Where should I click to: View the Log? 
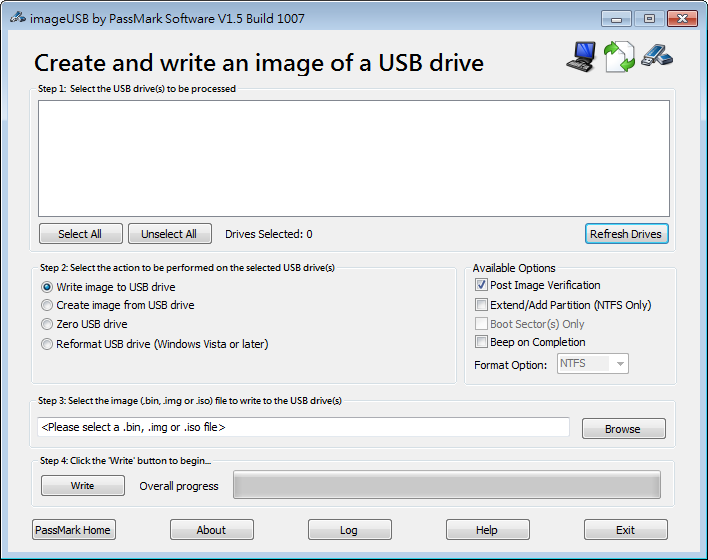[x=349, y=530]
